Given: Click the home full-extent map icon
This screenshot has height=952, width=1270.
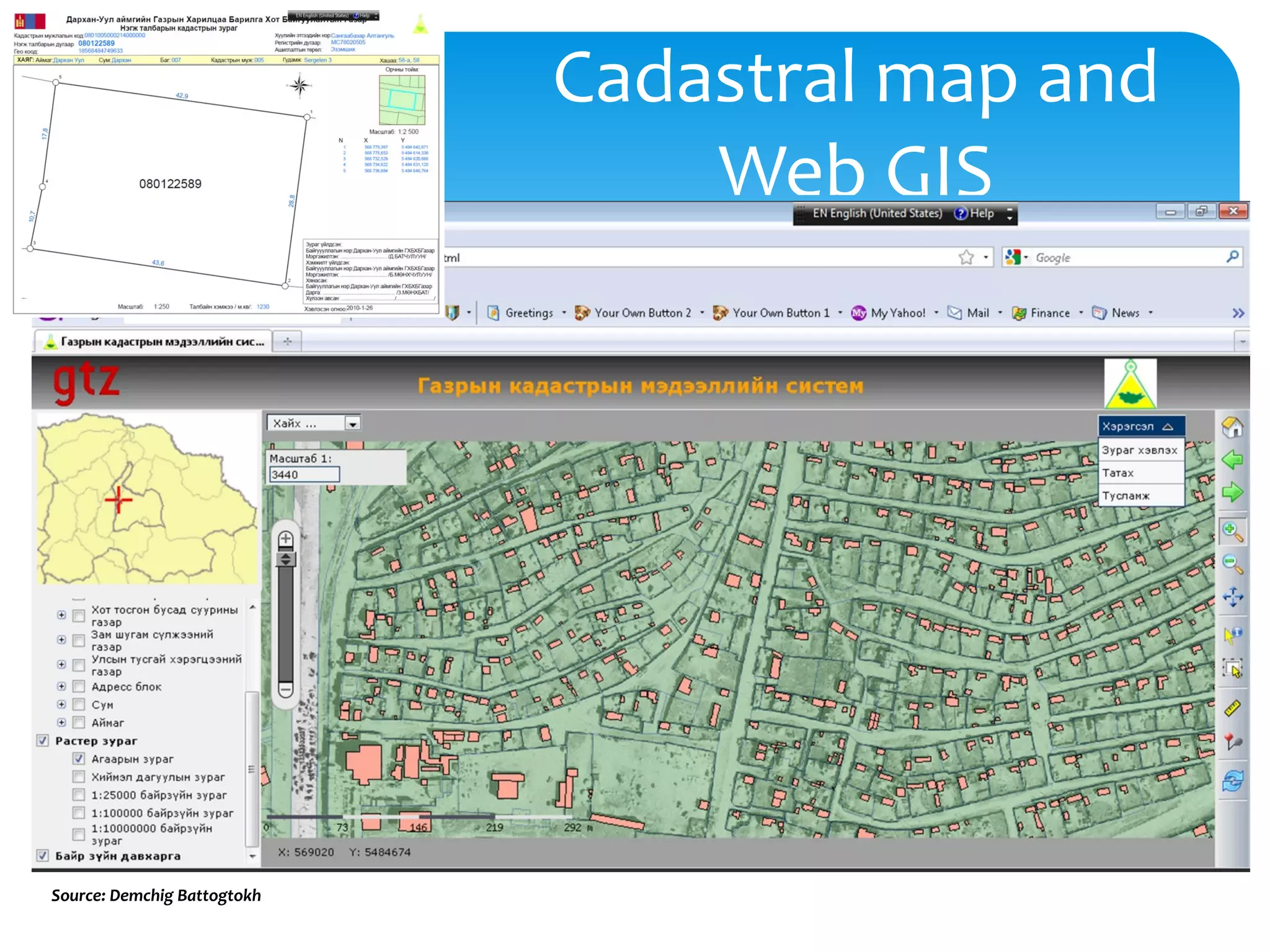Looking at the screenshot, I should (x=1232, y=427).
